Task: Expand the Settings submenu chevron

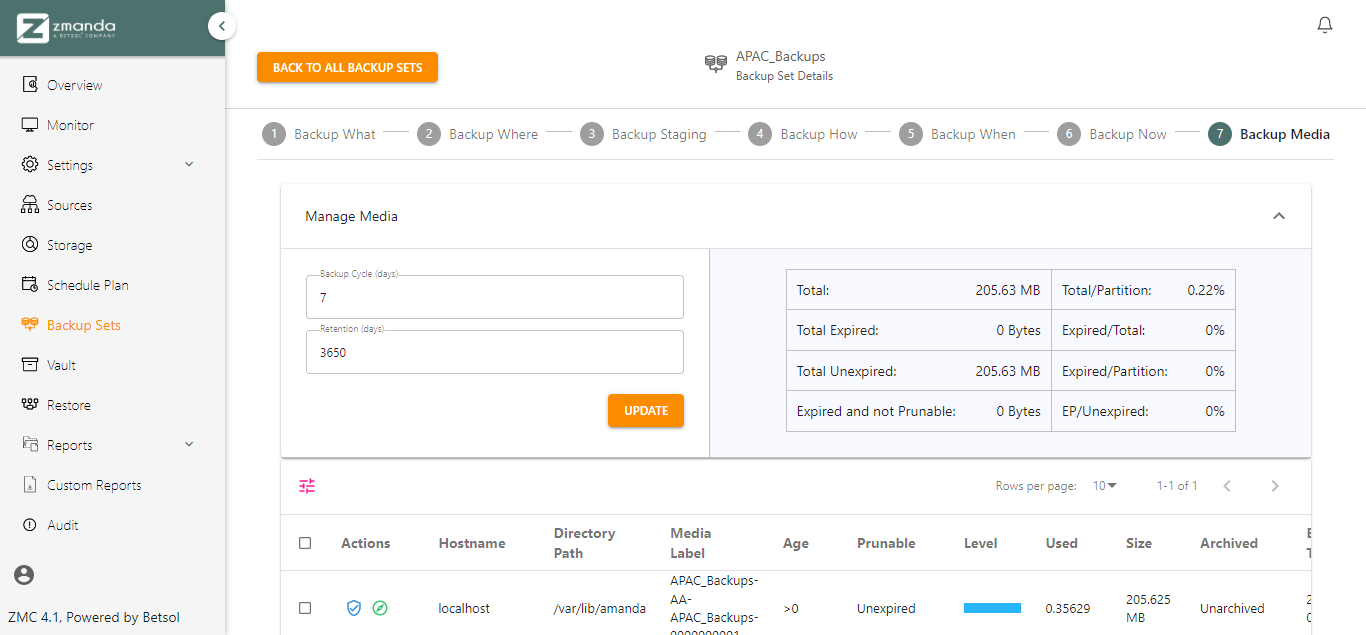Action: (x=189, y=164)
